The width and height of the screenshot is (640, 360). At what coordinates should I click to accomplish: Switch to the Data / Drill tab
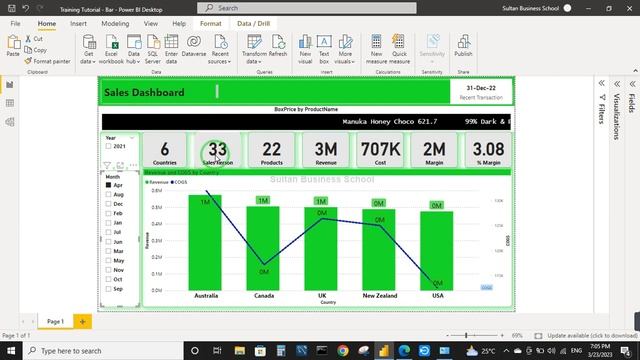(x=253, y=24)
